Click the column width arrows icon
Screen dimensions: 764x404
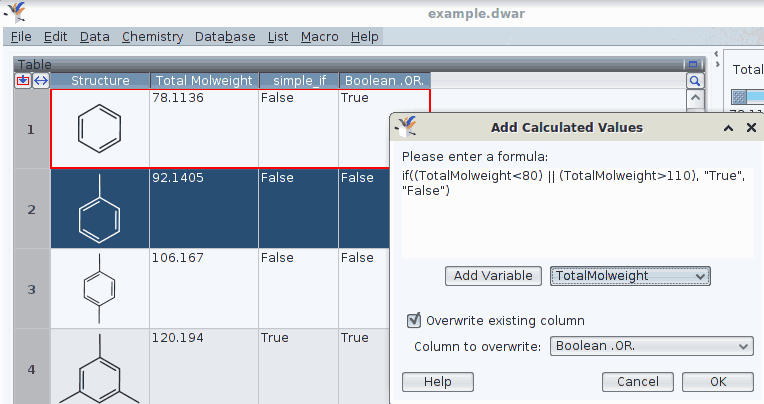(40, 80)
